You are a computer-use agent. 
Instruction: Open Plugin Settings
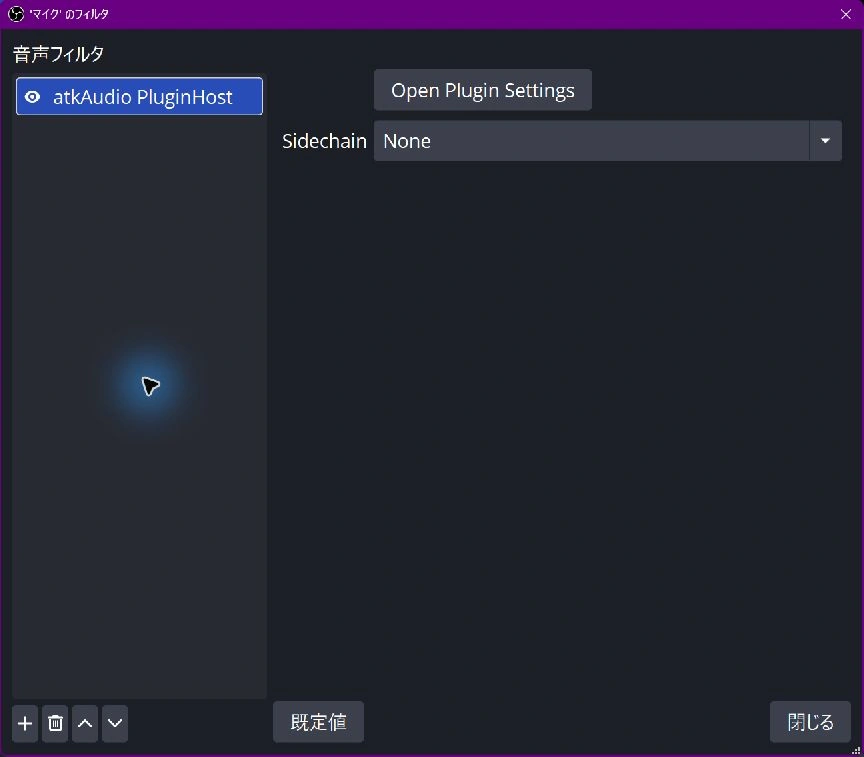coord(483,90)
